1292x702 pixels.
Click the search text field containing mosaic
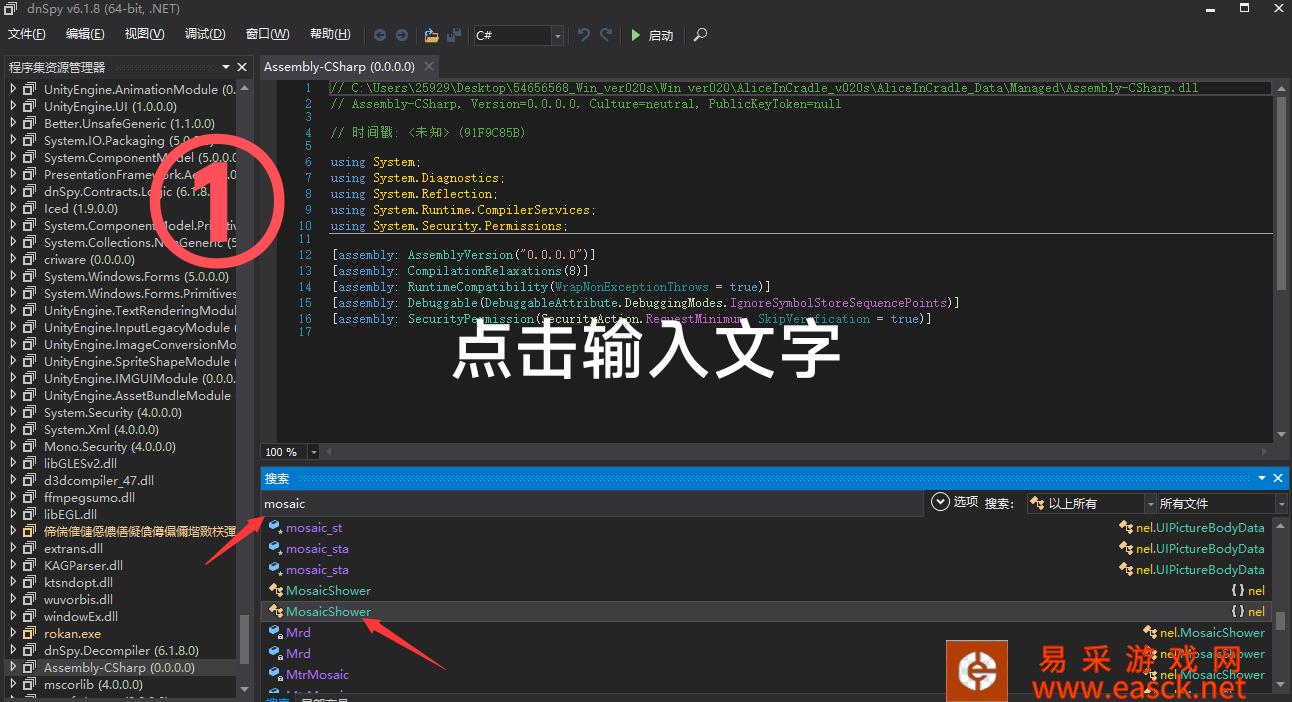coord(590,504)
